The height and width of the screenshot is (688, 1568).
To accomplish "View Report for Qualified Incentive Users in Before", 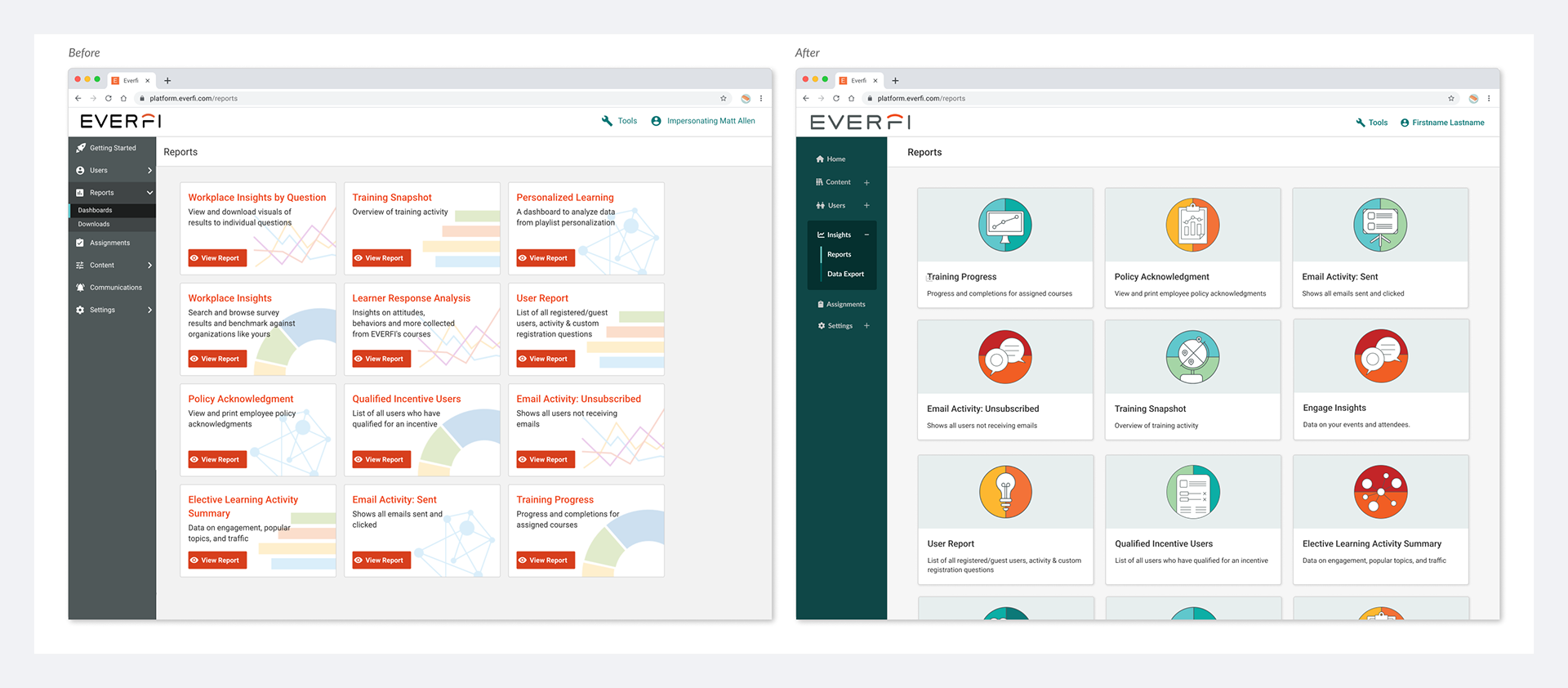I will 381,459.
